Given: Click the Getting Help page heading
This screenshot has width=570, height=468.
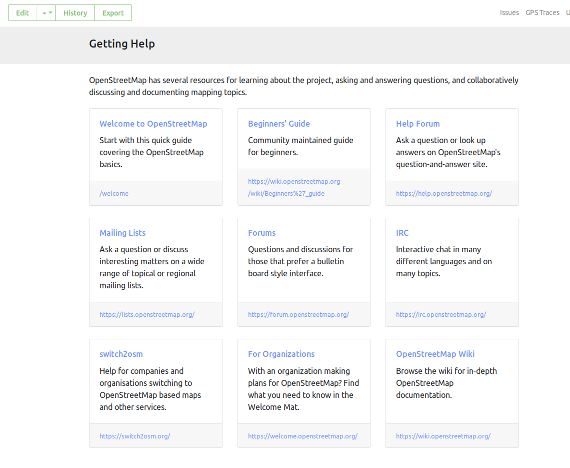Looking at the screenshot, I should pyautogui.click(x=122, y=44).
